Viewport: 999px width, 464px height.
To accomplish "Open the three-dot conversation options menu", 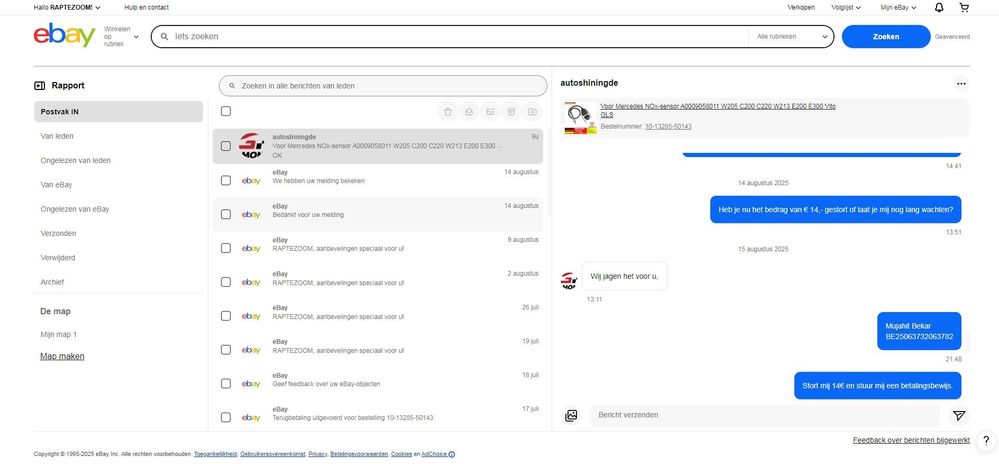I will coord(961,84).
